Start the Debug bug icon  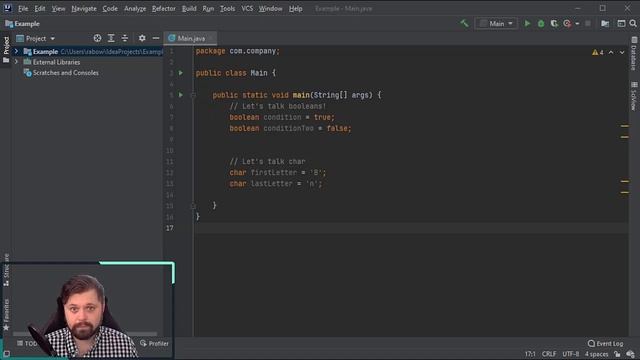541,24
